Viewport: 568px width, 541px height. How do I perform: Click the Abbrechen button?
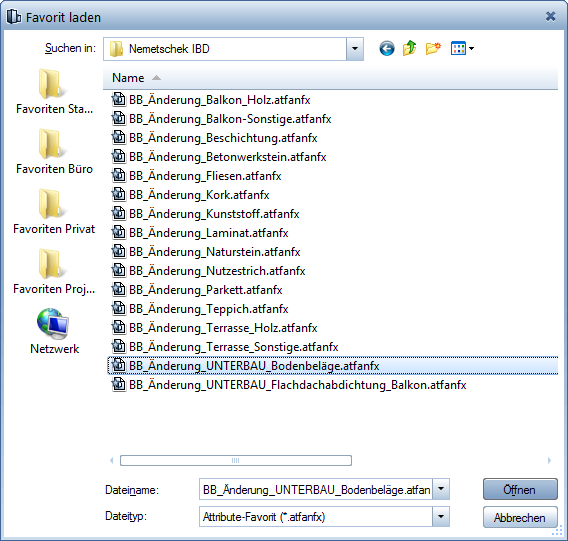click(520, 517)
